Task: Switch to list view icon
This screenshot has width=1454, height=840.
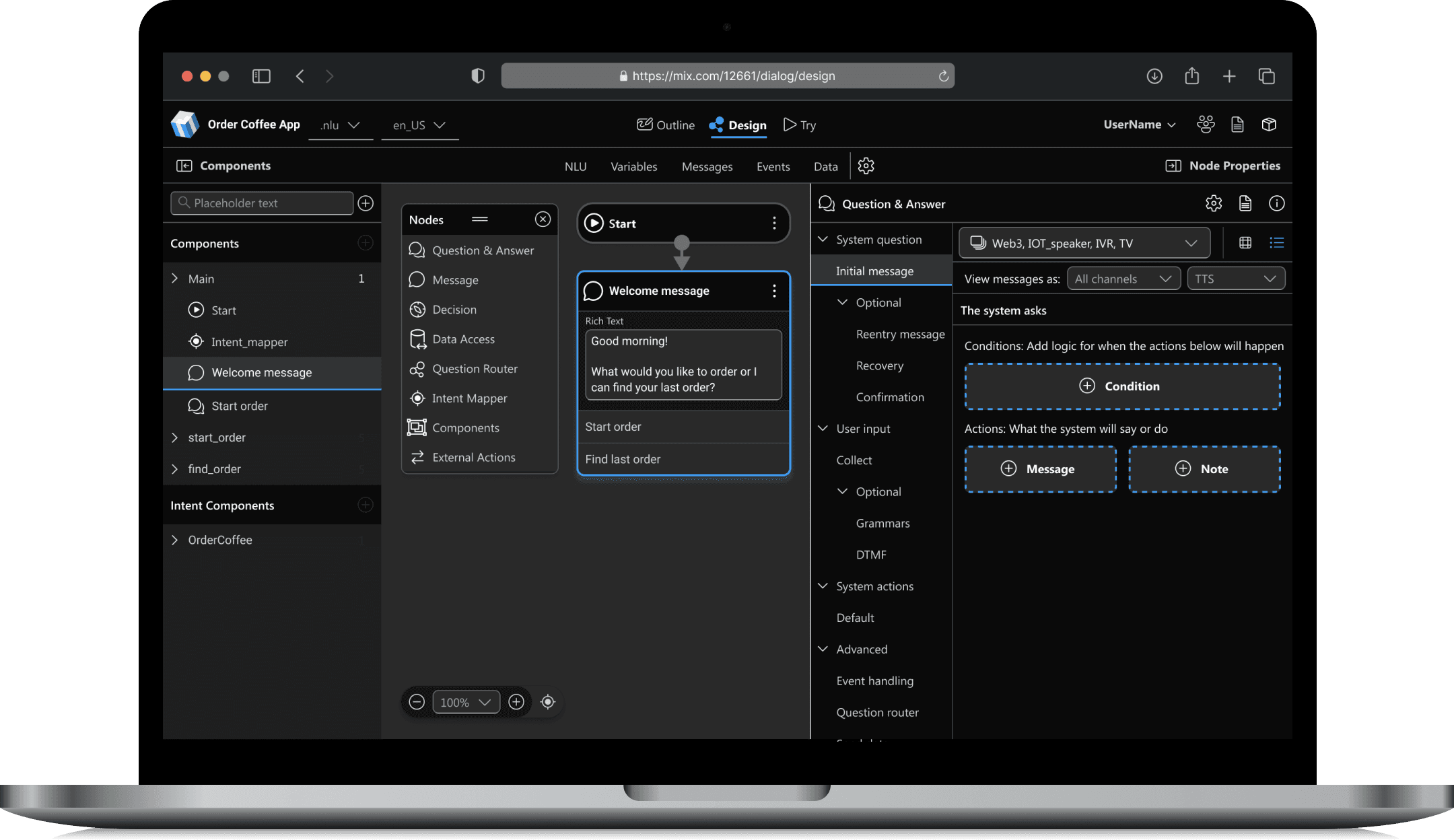Action: coord(1276,243)
